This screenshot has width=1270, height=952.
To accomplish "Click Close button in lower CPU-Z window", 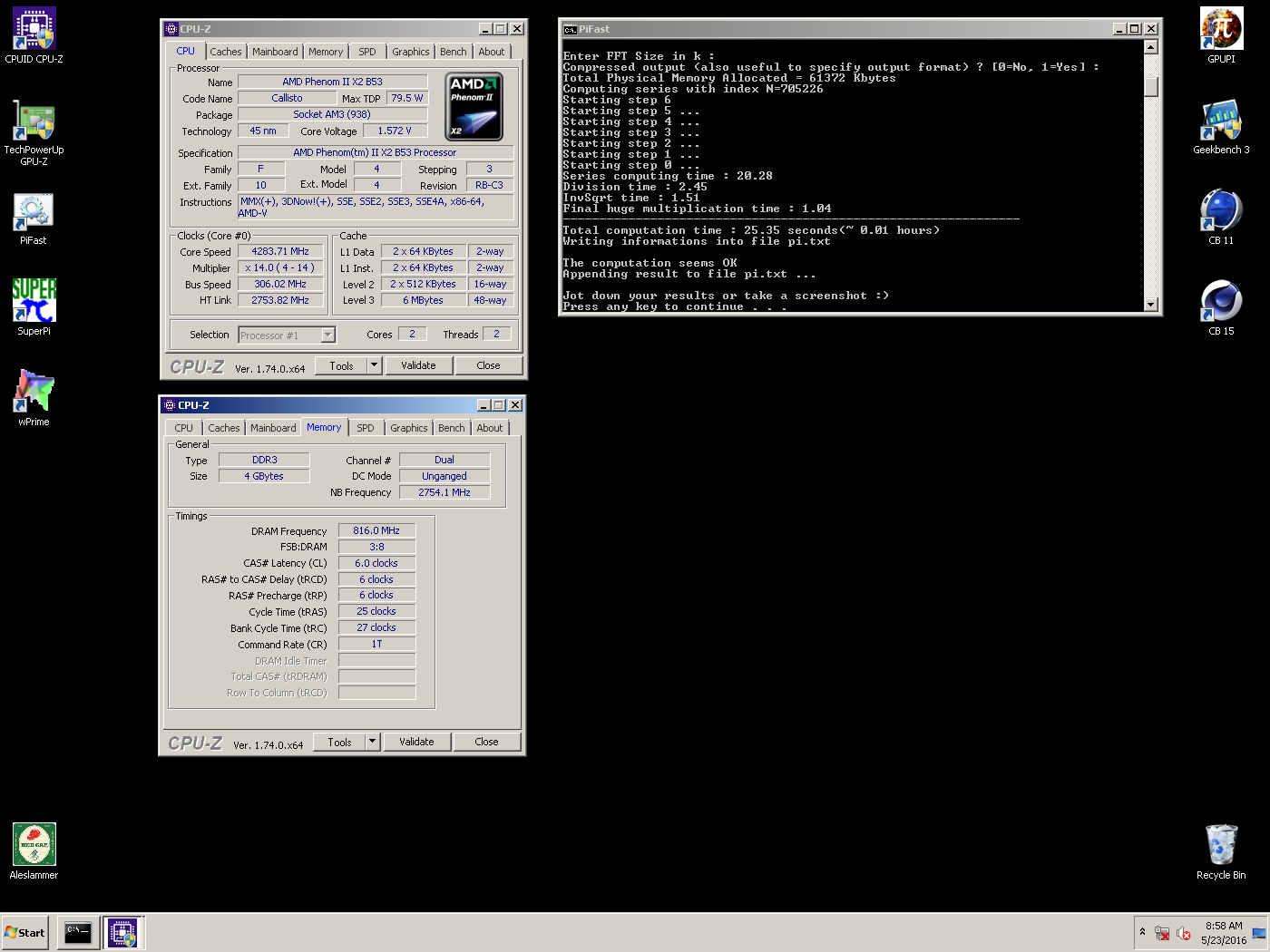I will pyautogui.click(x=486, y=742).
